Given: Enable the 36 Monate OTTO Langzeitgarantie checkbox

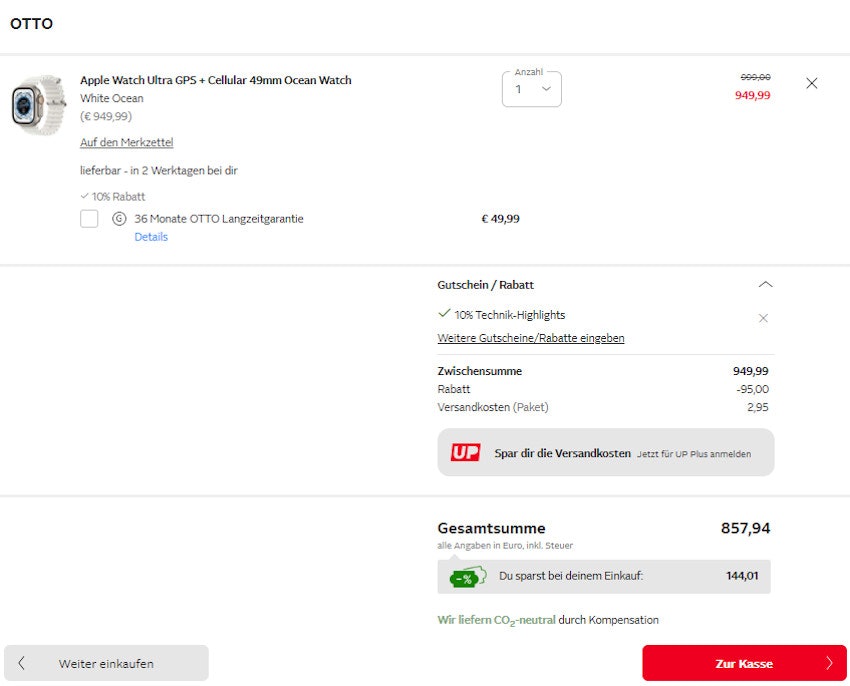Looking at the screenshot, I should pyautogui.click(x=89, y=219).
